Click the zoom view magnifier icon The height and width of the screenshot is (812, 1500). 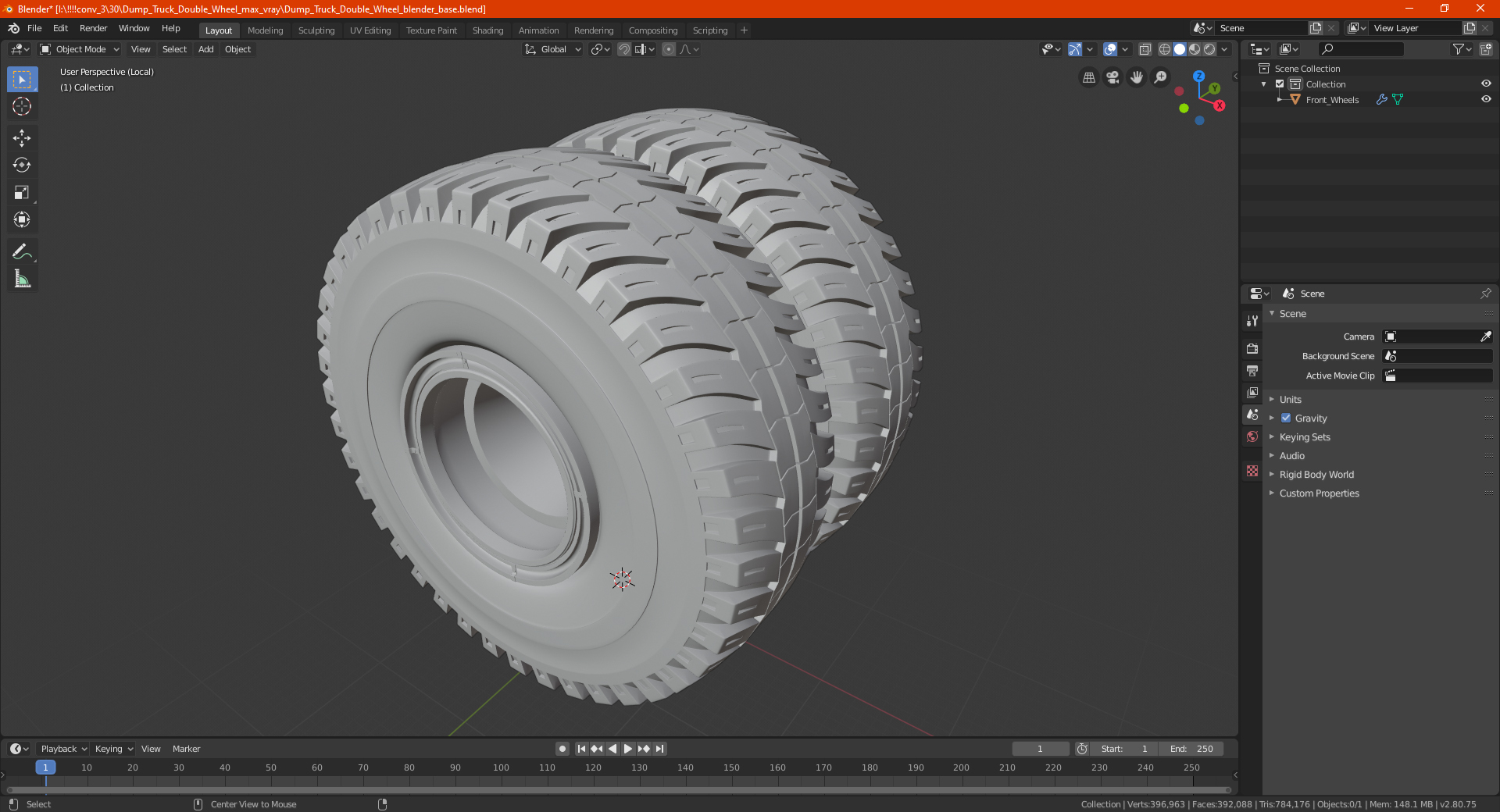coord(1161,77)
